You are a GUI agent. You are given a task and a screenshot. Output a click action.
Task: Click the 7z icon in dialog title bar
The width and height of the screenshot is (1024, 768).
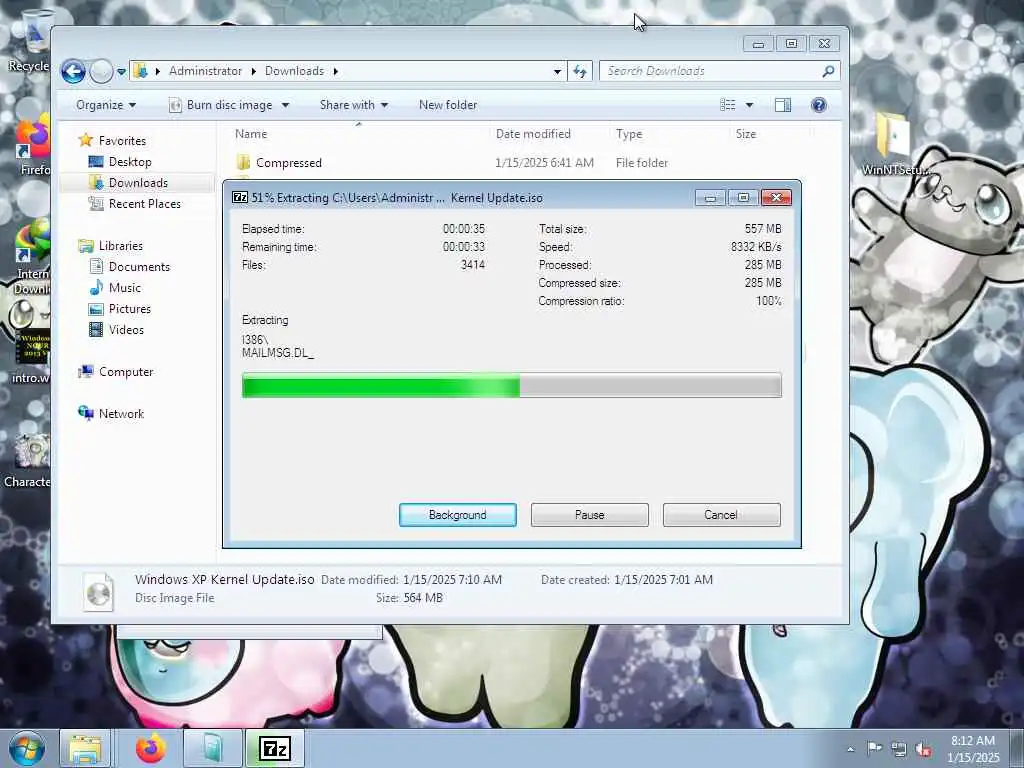pos(240,197)
